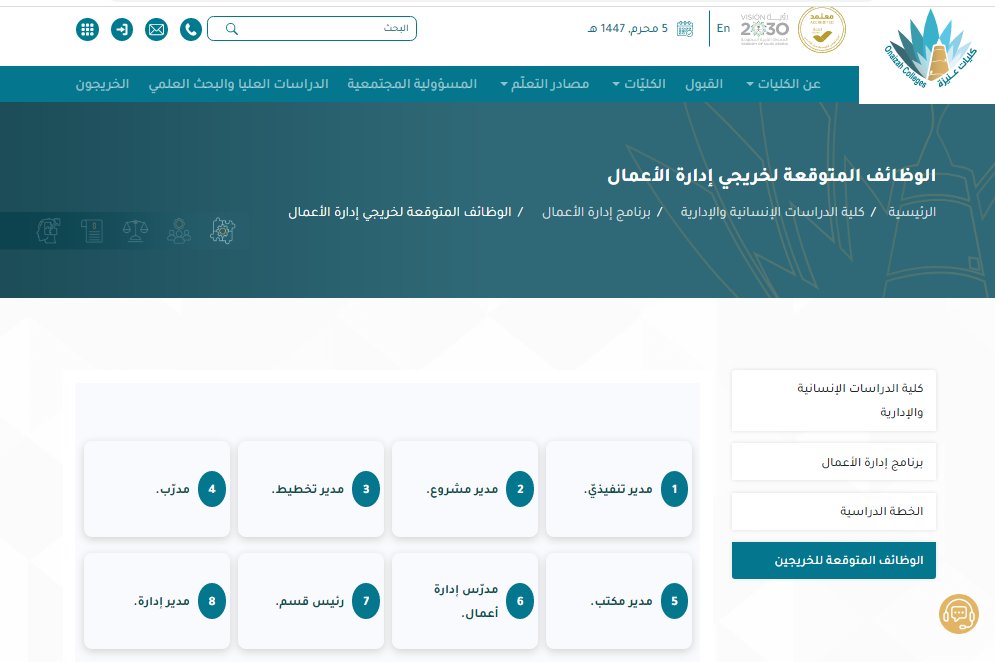Screen dimensions: 995x662
Task: Open the القبول menu item
Action: pyautogui.click(x=703, y=84)
